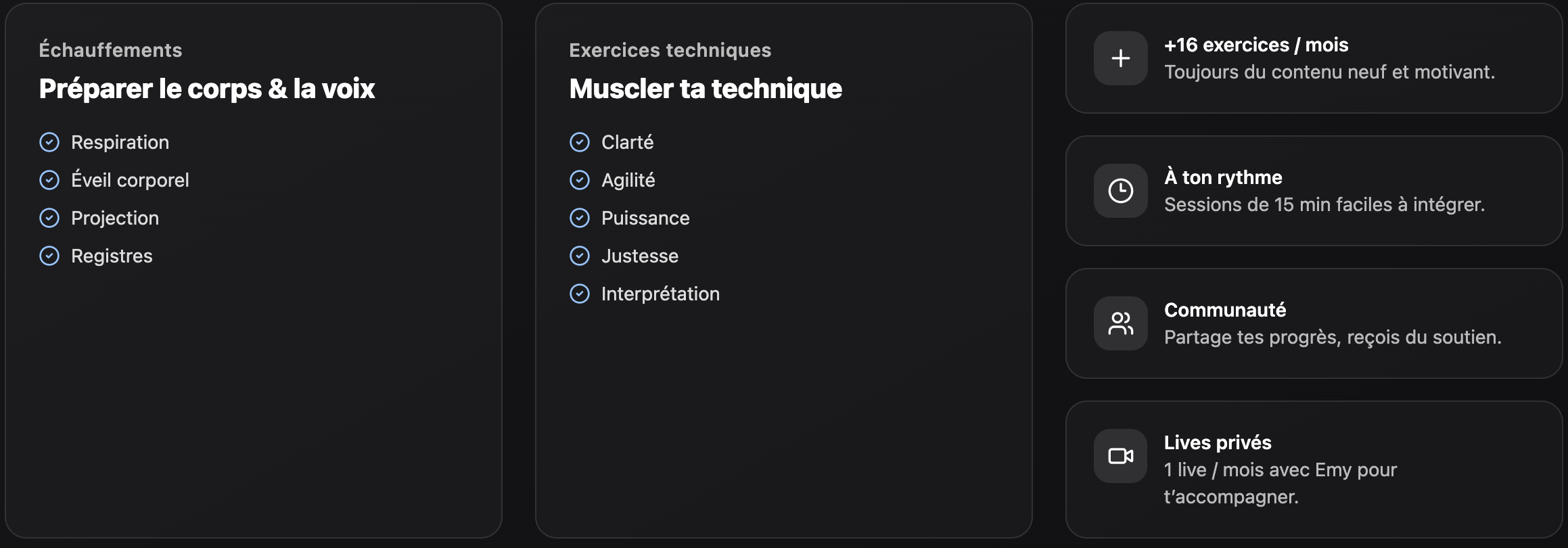The height and width of the screenshot is (548, 1568).
Task: Click the check circle next to Agilité
Action: (580, 180)
